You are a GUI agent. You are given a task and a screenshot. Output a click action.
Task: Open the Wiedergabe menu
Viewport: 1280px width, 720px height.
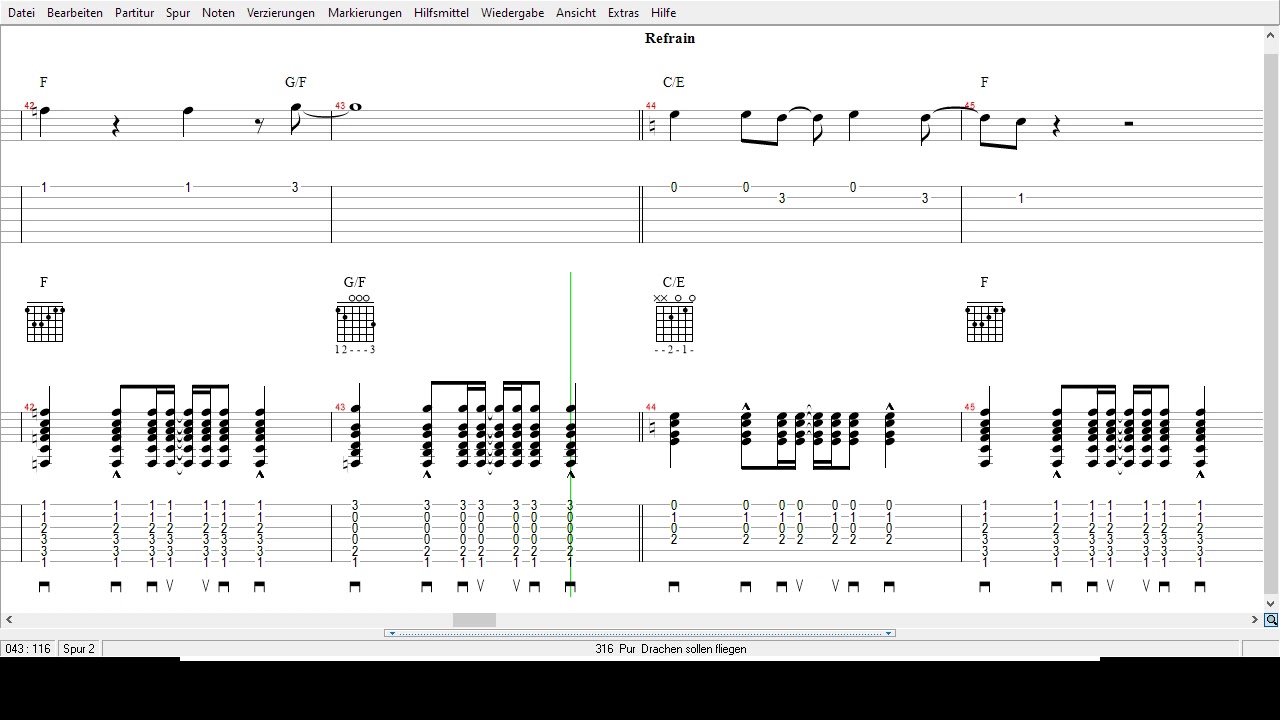pos(512,13)
